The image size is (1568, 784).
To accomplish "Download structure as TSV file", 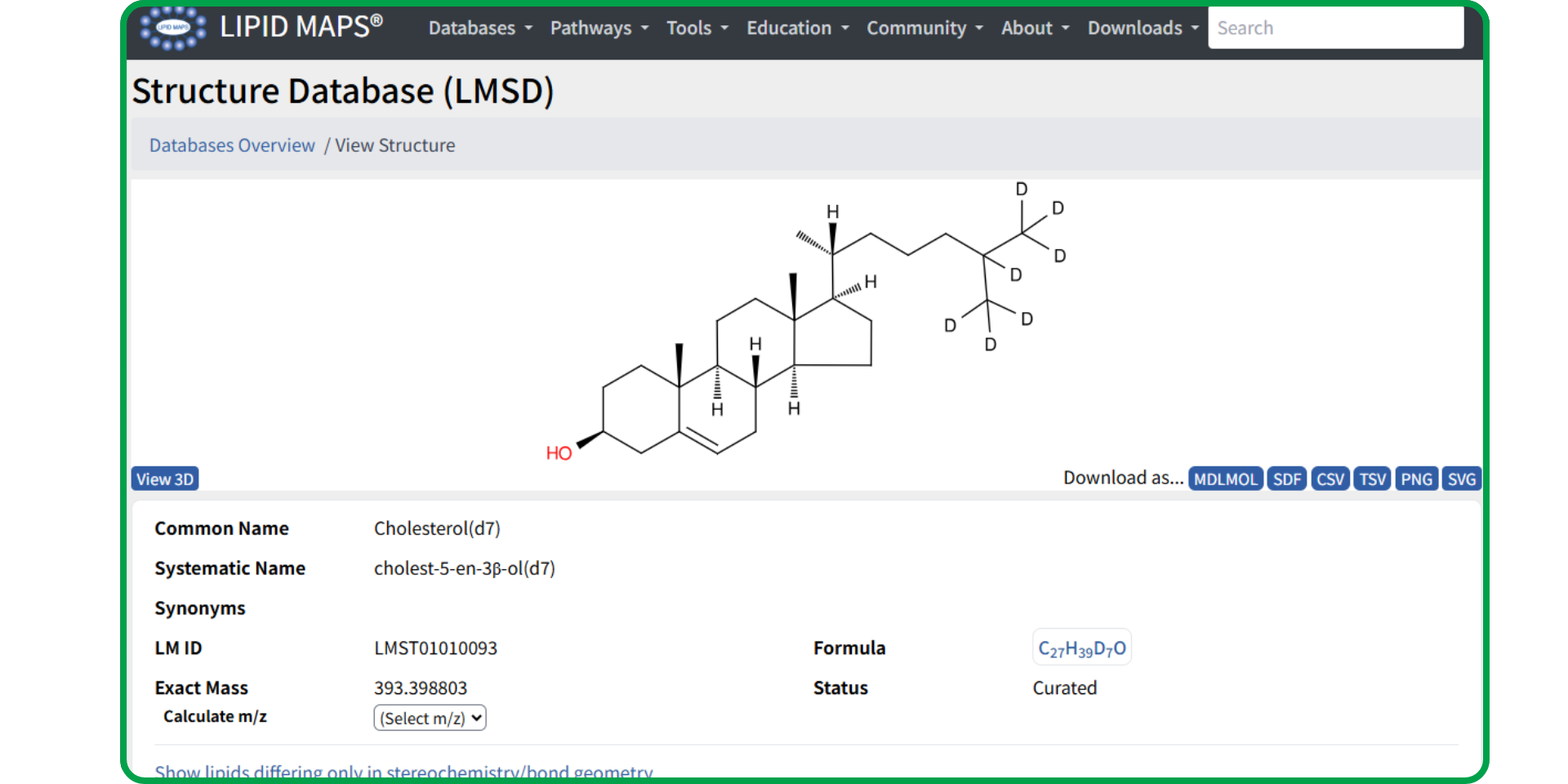I will click(1372, 479).
